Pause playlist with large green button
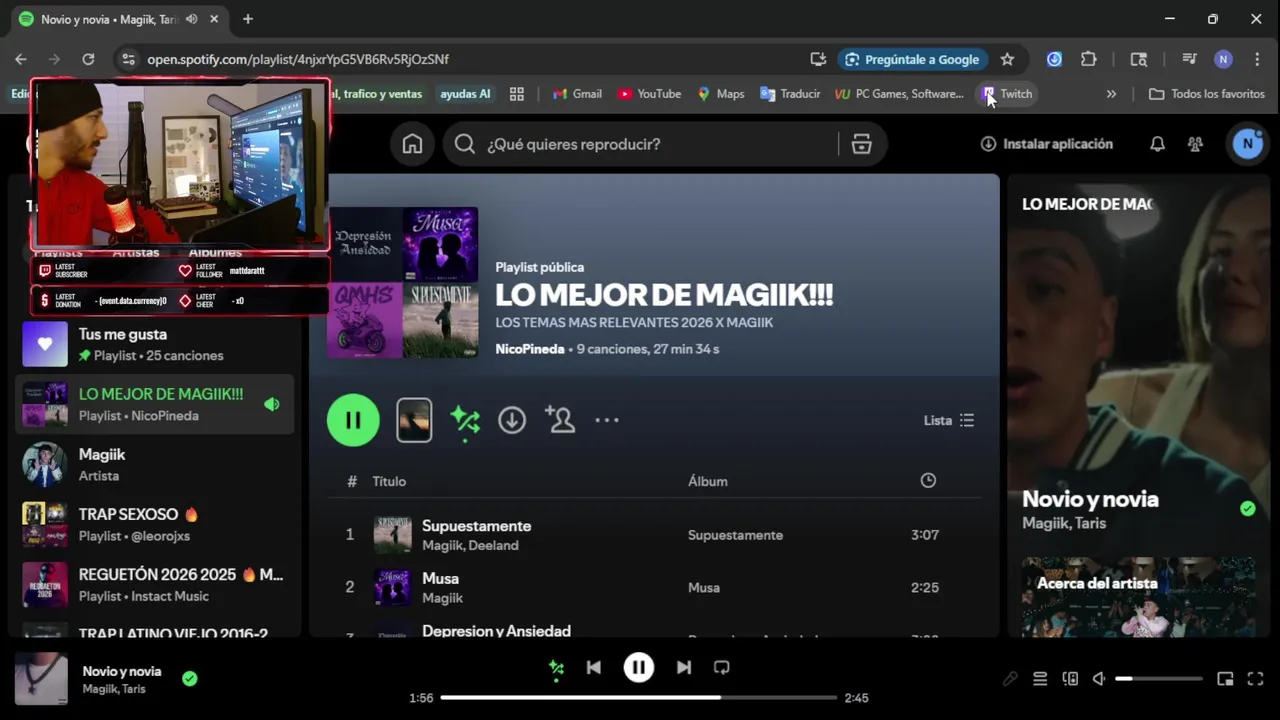The height and width of the screenshot is (720, 1280). point(353,420)
